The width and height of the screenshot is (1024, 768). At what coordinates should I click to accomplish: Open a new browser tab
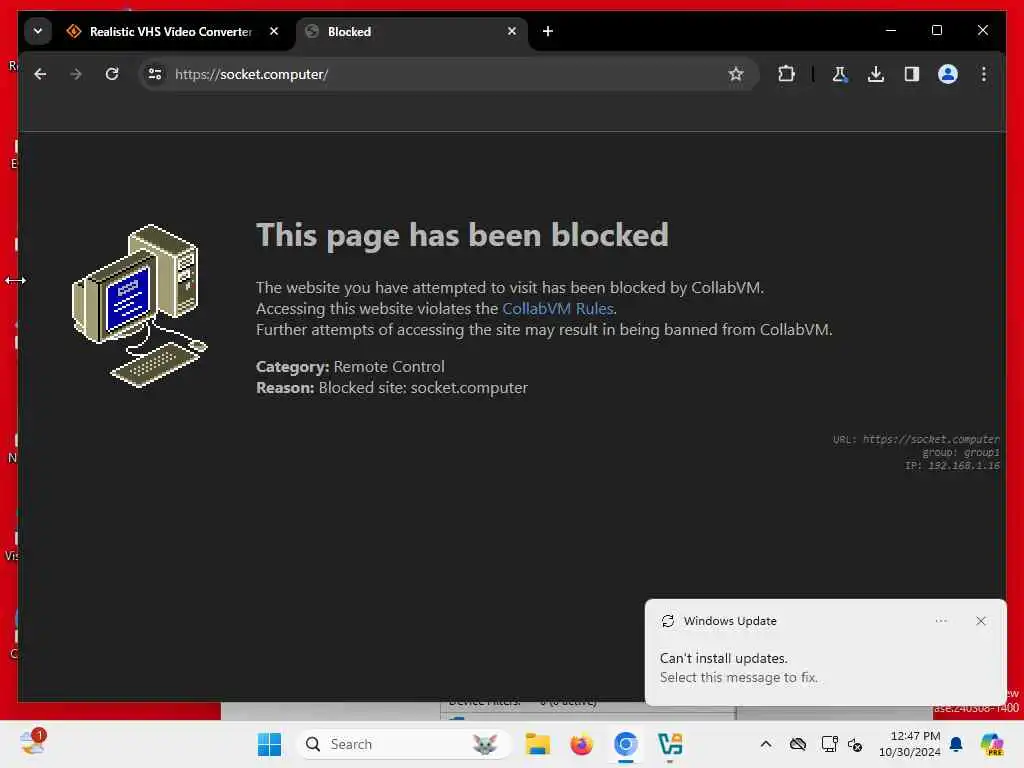coord(548,31)
